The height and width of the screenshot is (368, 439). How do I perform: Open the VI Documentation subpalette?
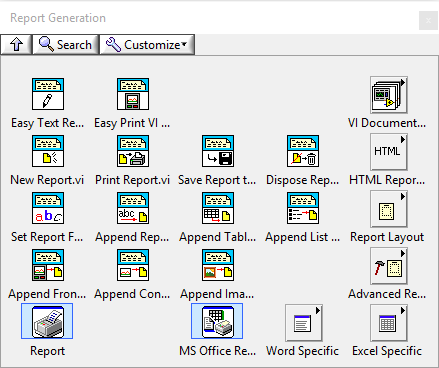389,95
